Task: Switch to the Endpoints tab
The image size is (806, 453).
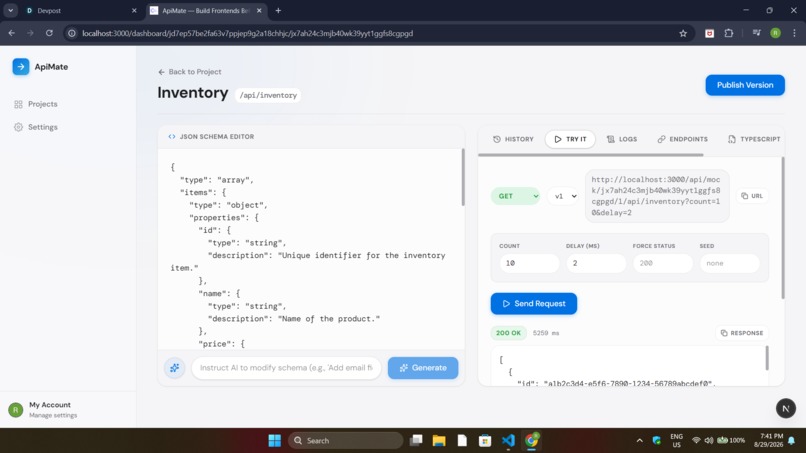Action: pos(682,139)
